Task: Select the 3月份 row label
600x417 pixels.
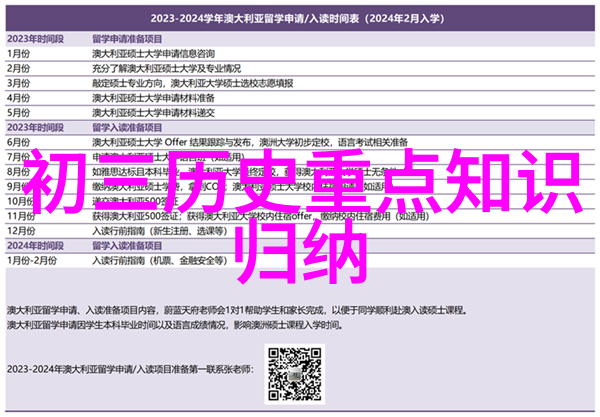Action: pos(19,87)
